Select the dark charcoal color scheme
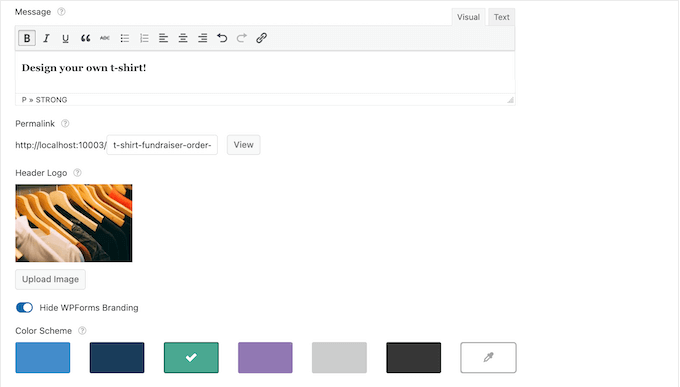The height and width of the screenshot is (387, 680). tap(414, 357)
